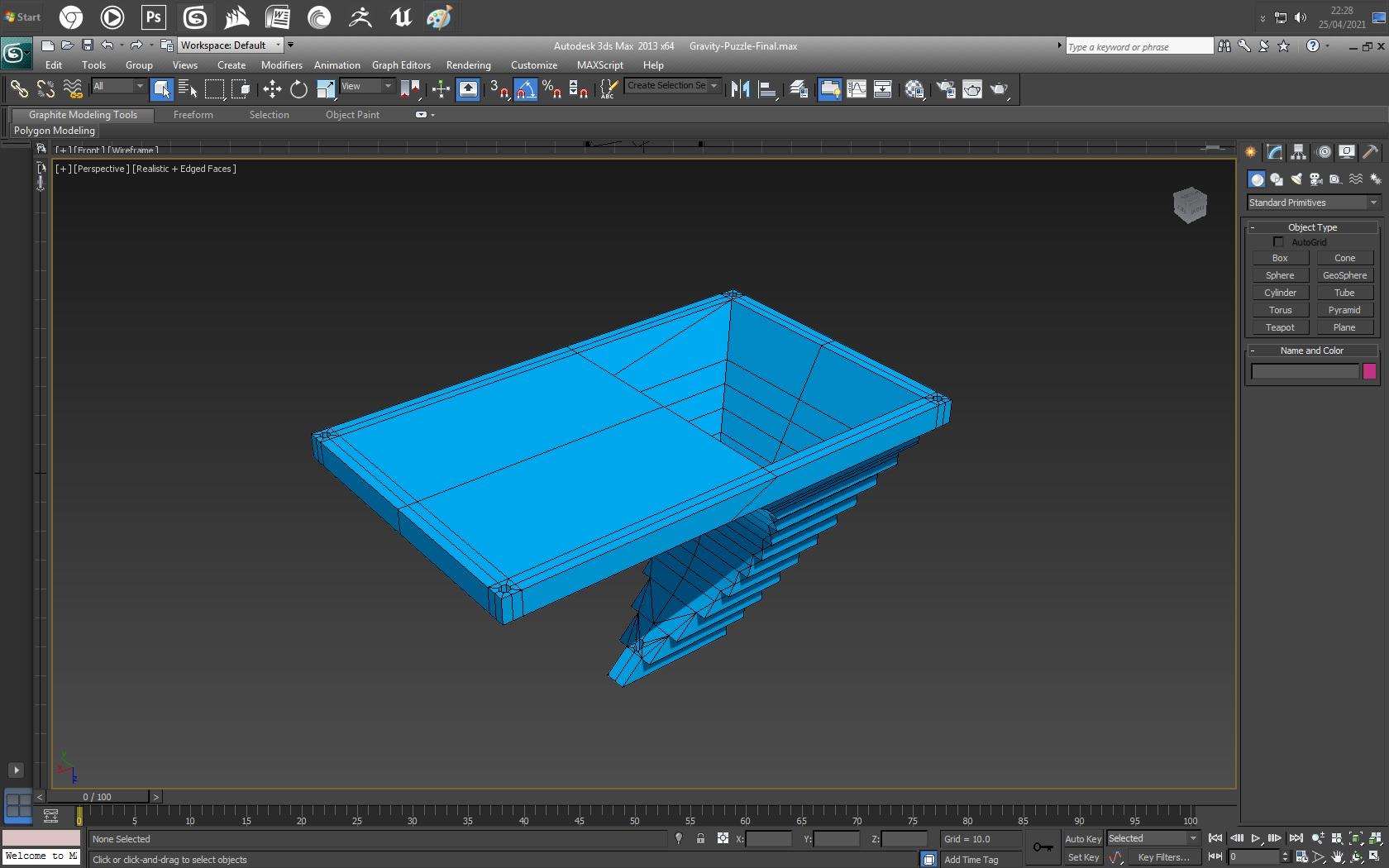Create a Torus primitive
Image resolution: width=1389 pixels, height=868 pixels.
pos(1280,310)
